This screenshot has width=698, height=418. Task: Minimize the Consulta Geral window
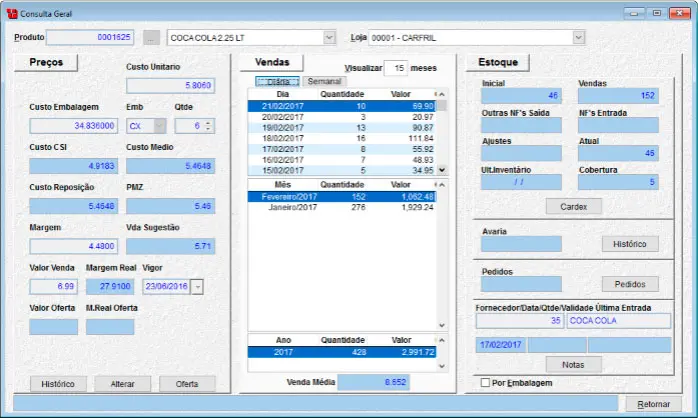tap(634, 13)
